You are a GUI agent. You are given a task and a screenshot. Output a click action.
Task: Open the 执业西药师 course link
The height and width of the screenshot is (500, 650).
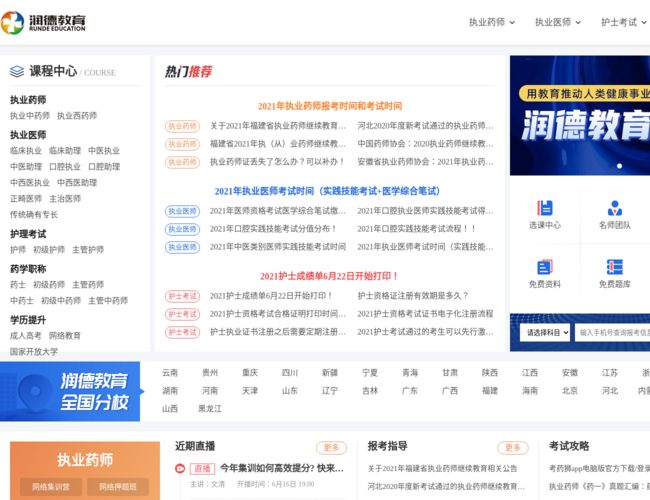coord(77,116)
